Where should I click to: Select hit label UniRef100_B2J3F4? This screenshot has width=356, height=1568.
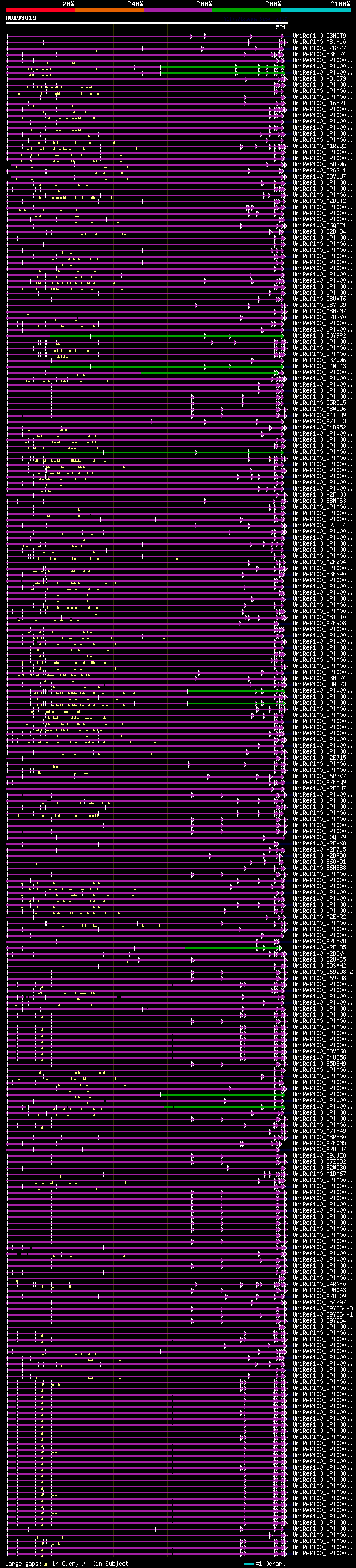[319, 526]
